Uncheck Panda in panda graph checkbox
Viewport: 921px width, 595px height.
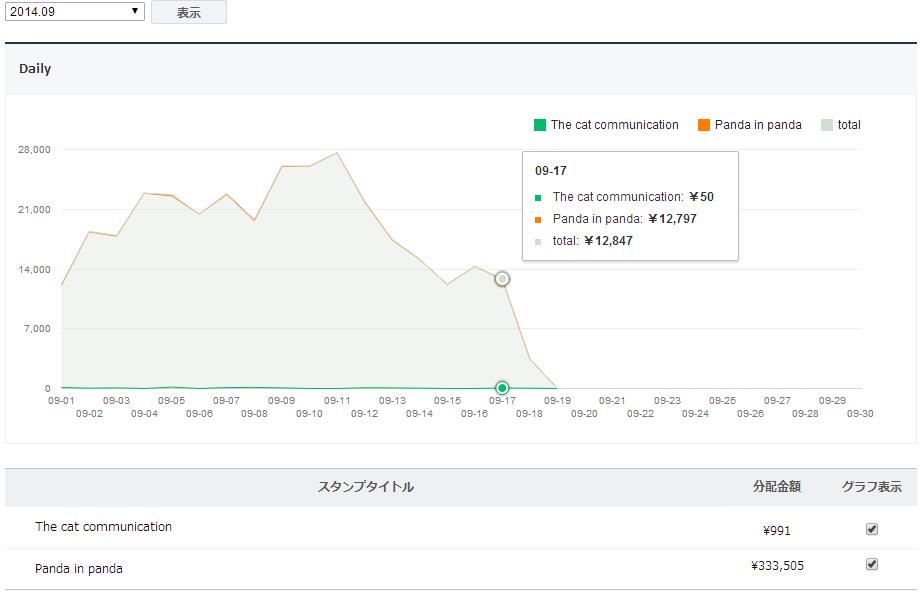872,564
